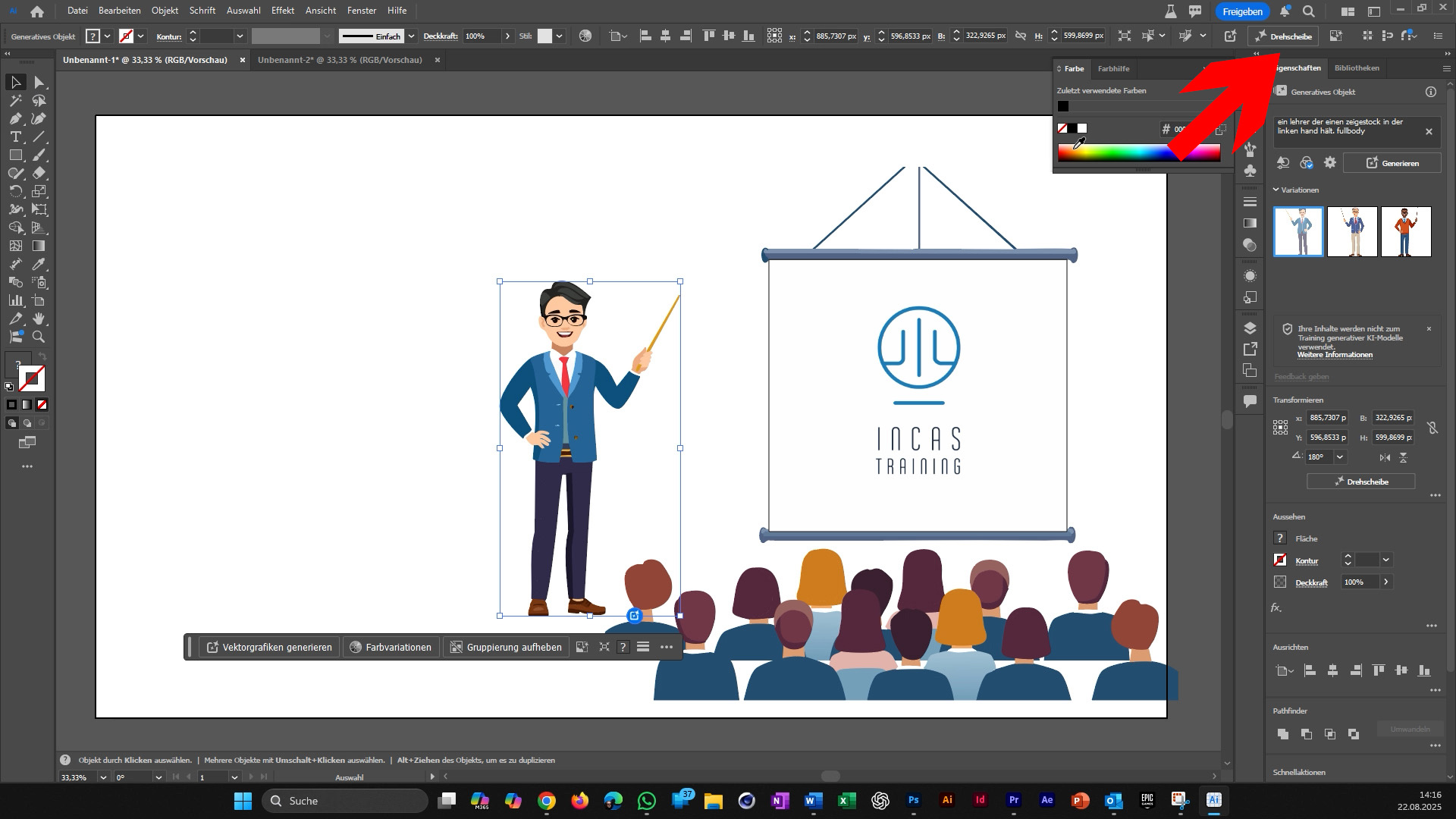Click the Generieren button
1456x819 pixels.
[x=1392, y=163]
